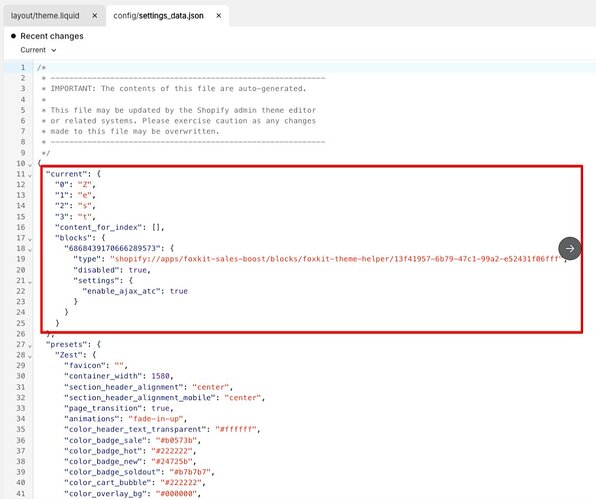Collapse the block ID fold on line 18

[x=30, y=250]
